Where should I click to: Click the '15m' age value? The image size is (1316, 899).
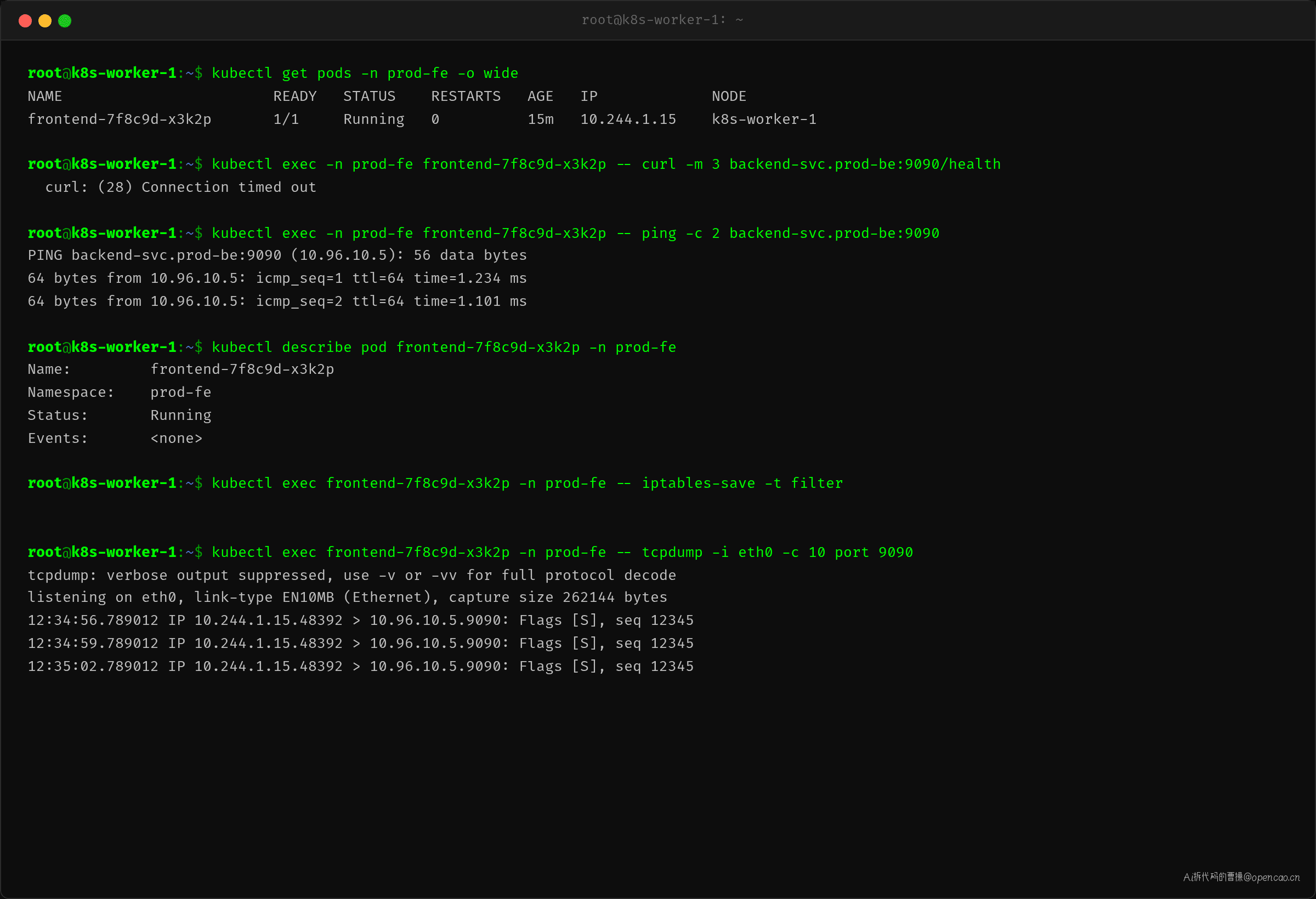[540, 120]
